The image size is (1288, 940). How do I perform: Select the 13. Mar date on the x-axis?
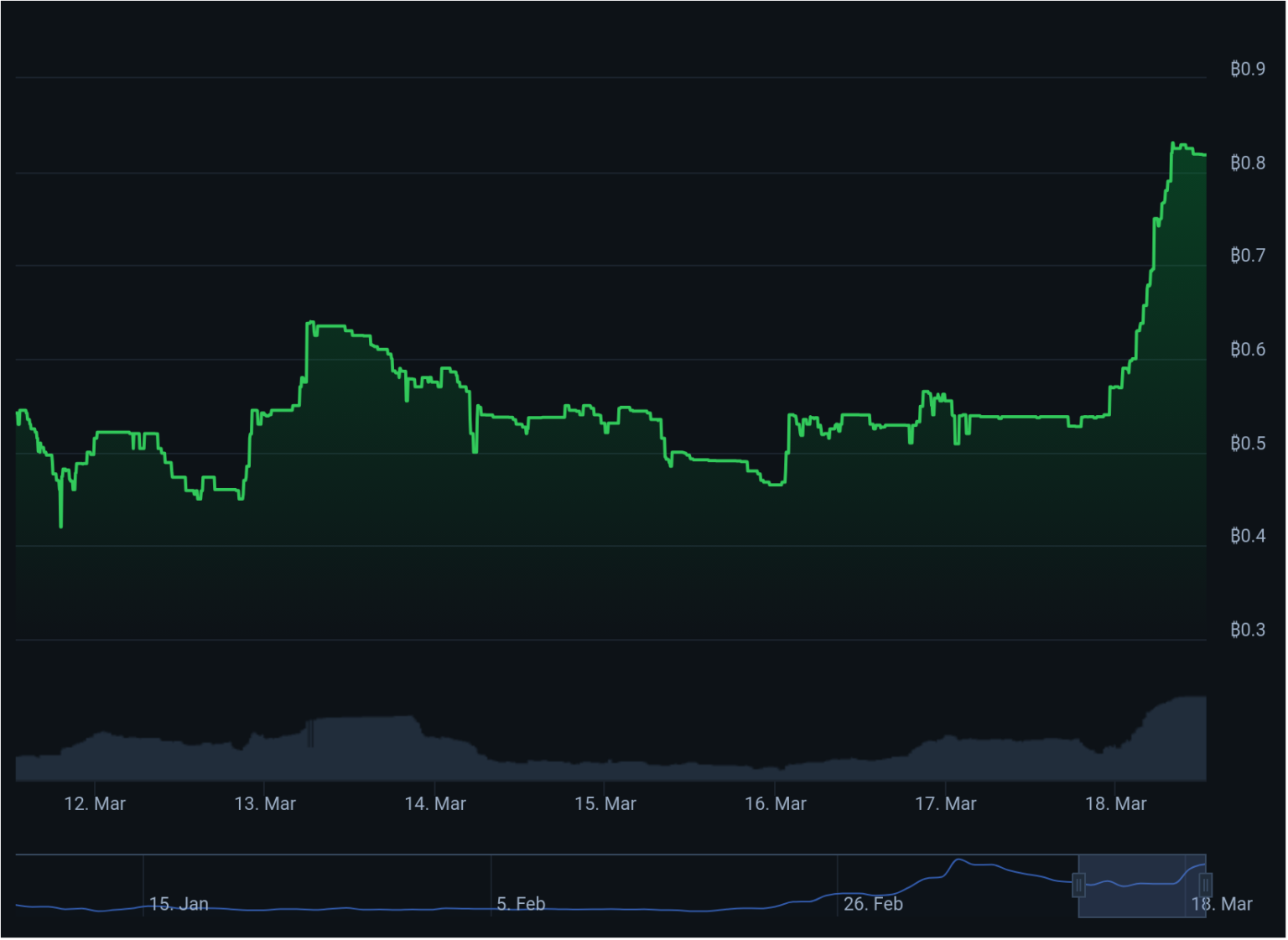(265, 803)
